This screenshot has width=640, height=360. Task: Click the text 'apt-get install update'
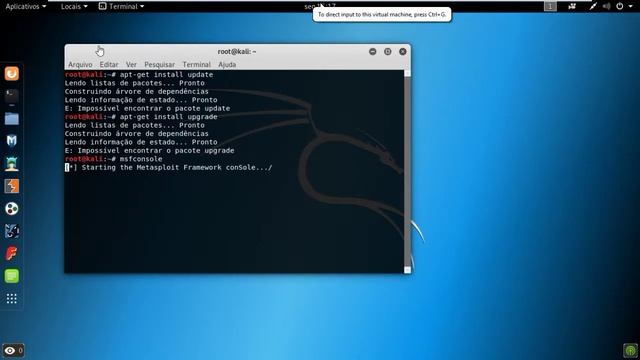point(166,75)
